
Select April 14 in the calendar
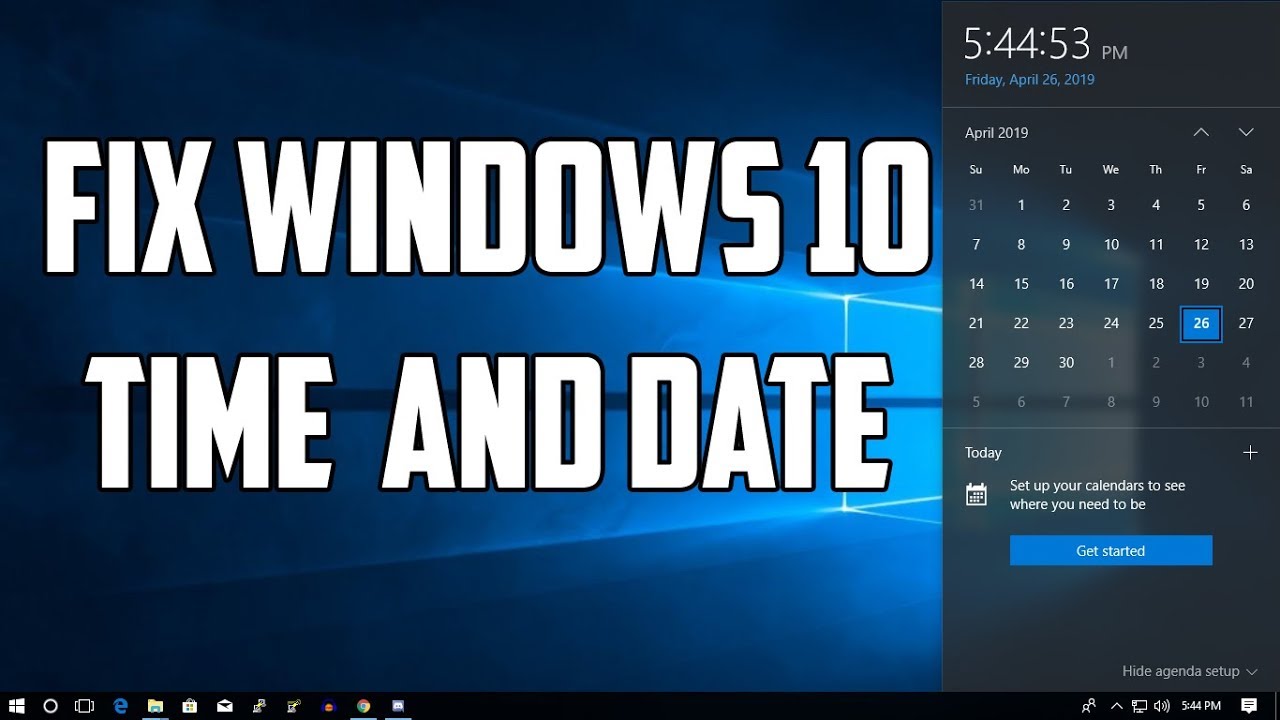pos(976,284)
